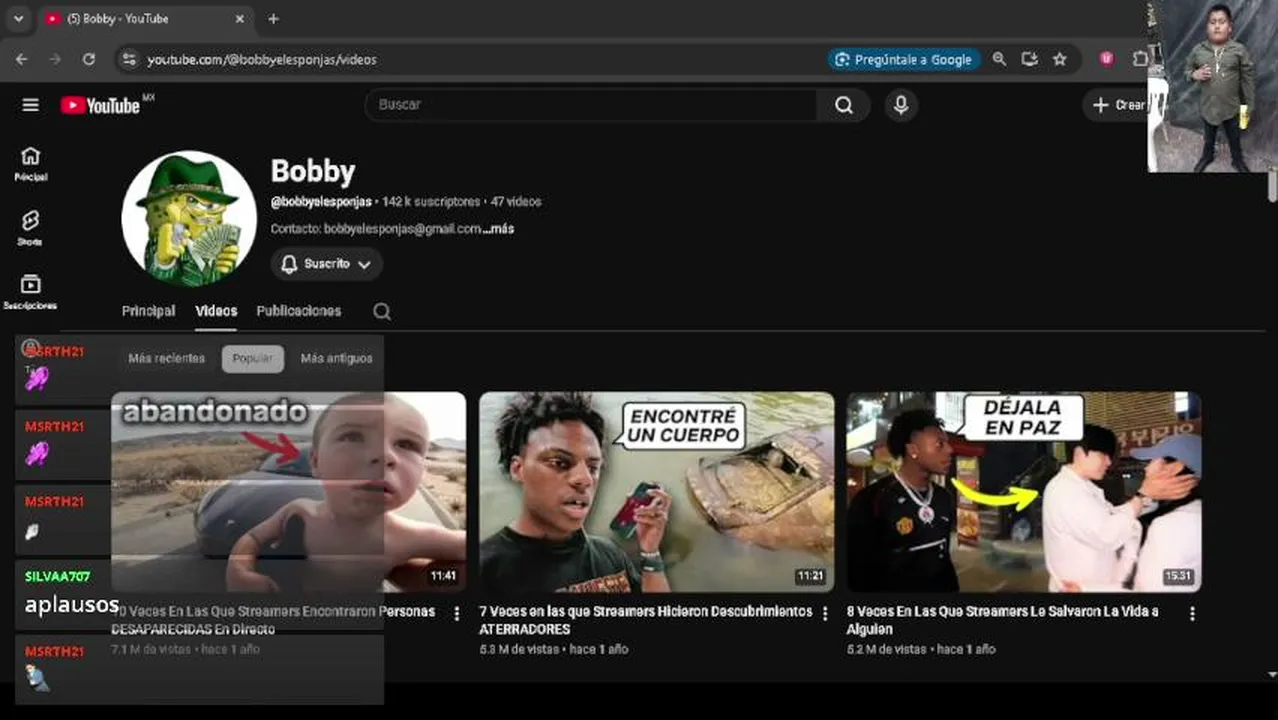This screenshot has width=1278, height=720.
Task: Open Suscripciones in the sidebar
Action: [x=31, y=292]
